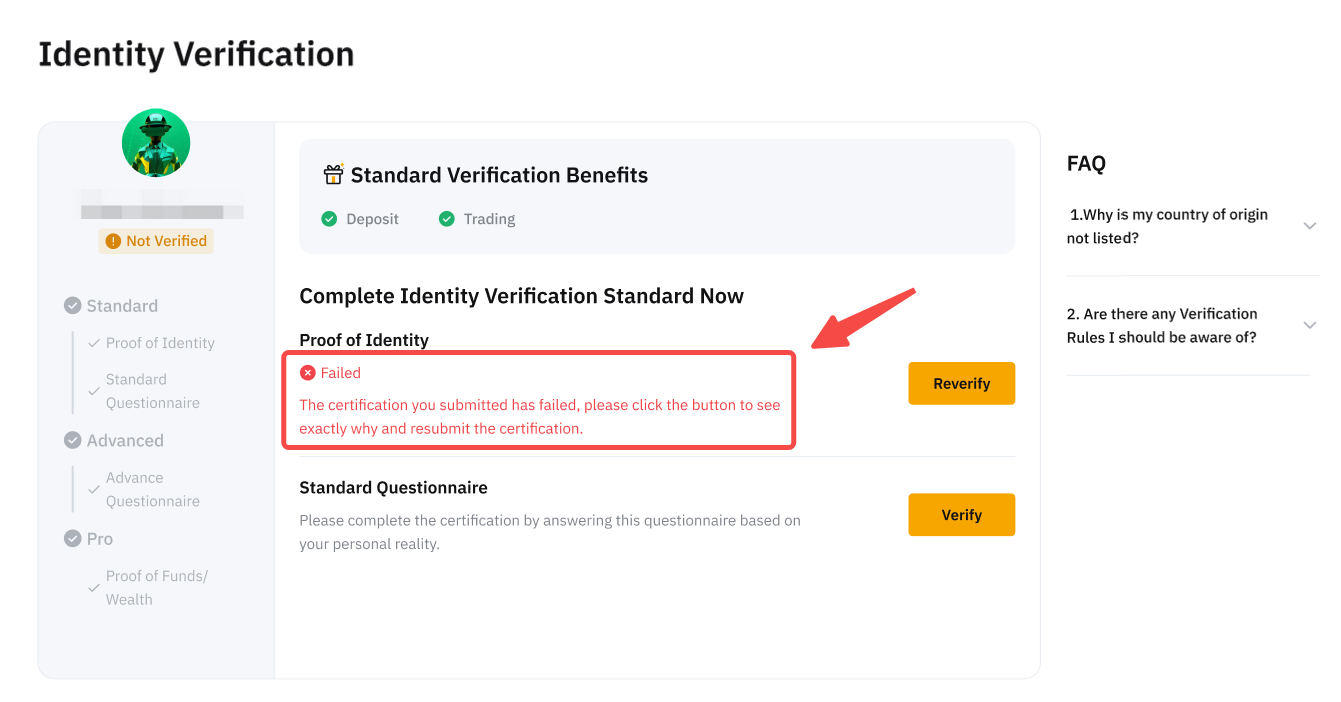Open the Proof of Identity sidebar step
The width and height of the screenshot is (1341, 702).
coord(160,343)
